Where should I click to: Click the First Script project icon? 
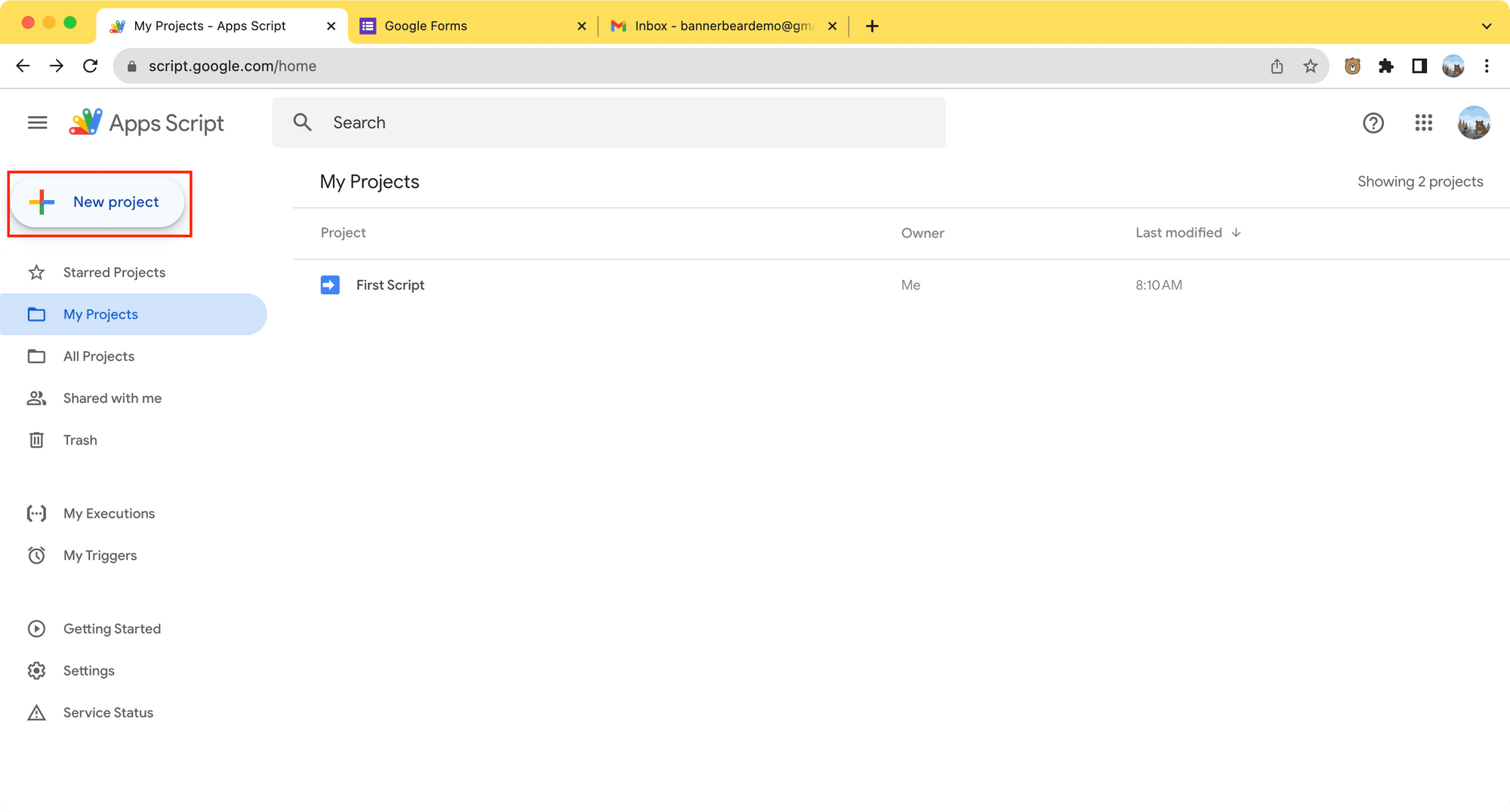tap(330, 285)
